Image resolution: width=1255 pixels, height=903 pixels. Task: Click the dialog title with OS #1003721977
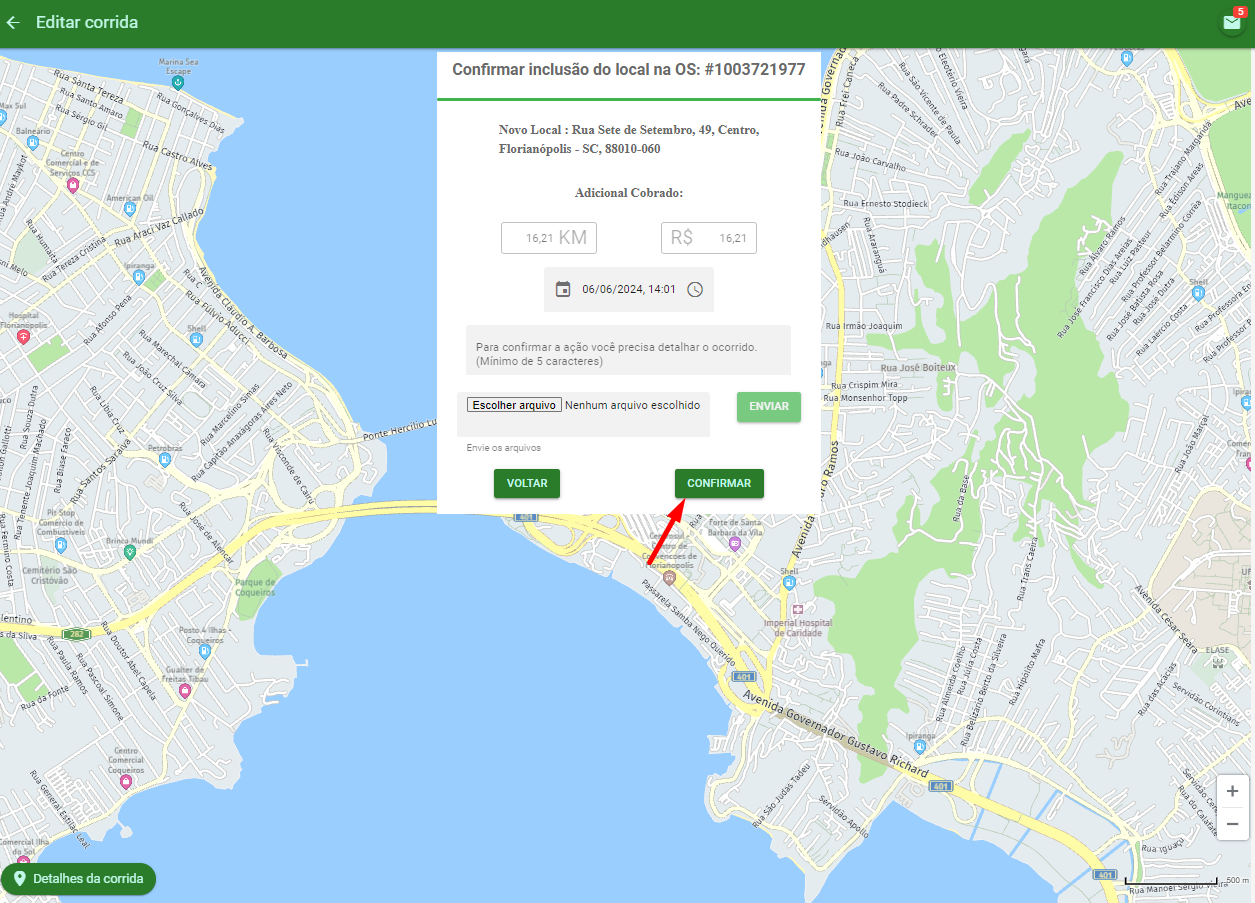(x=629, y=70)
